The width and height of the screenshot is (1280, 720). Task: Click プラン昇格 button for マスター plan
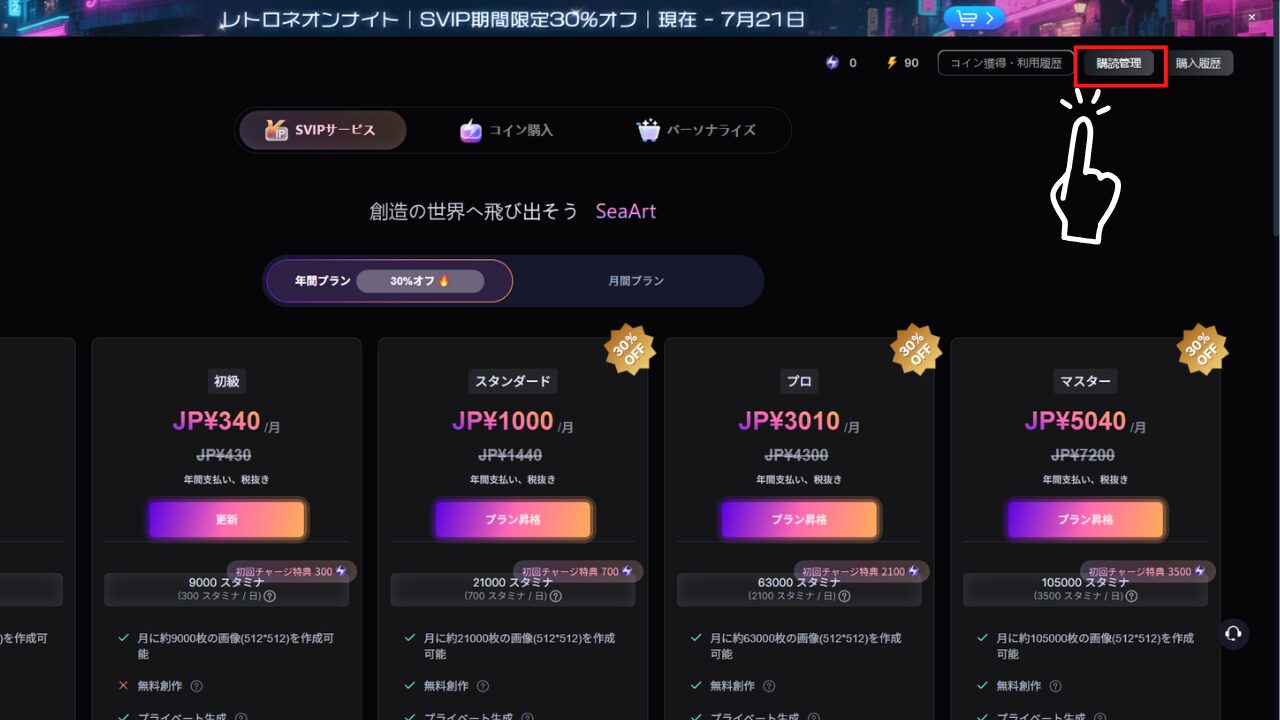pos(1085,520)
